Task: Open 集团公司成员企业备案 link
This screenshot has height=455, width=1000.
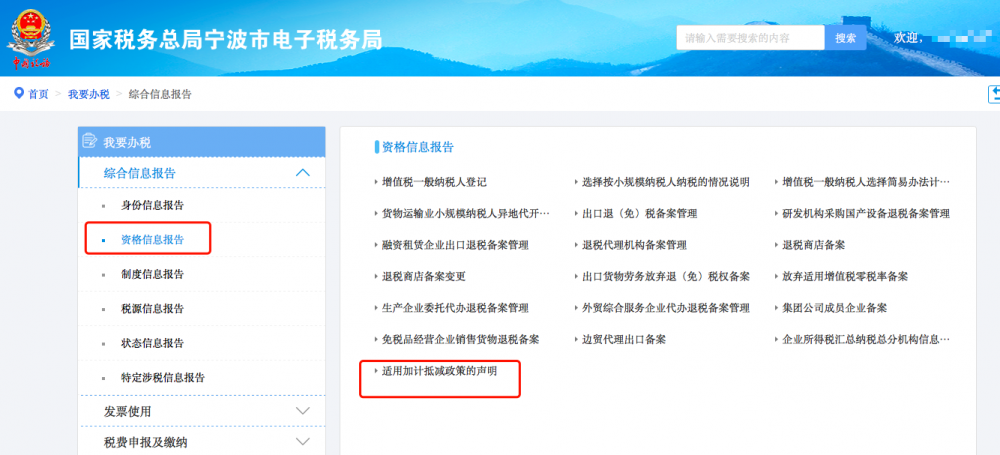Action: point(834,308)
